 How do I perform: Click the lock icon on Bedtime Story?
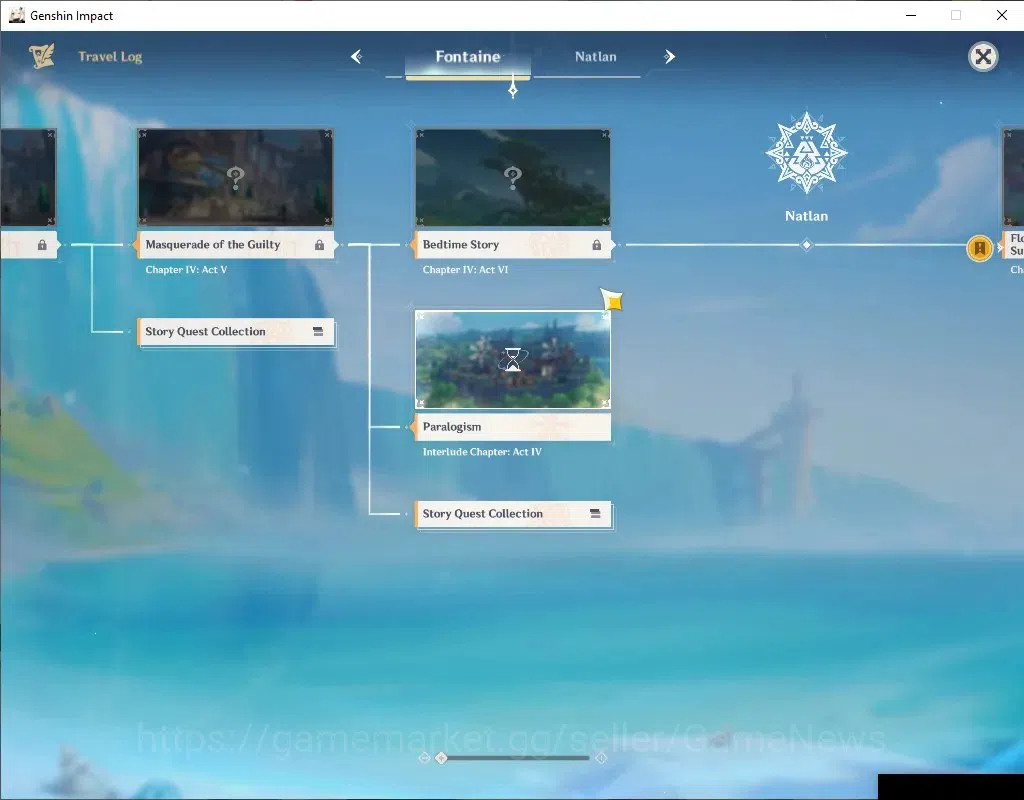pos(596,245)
